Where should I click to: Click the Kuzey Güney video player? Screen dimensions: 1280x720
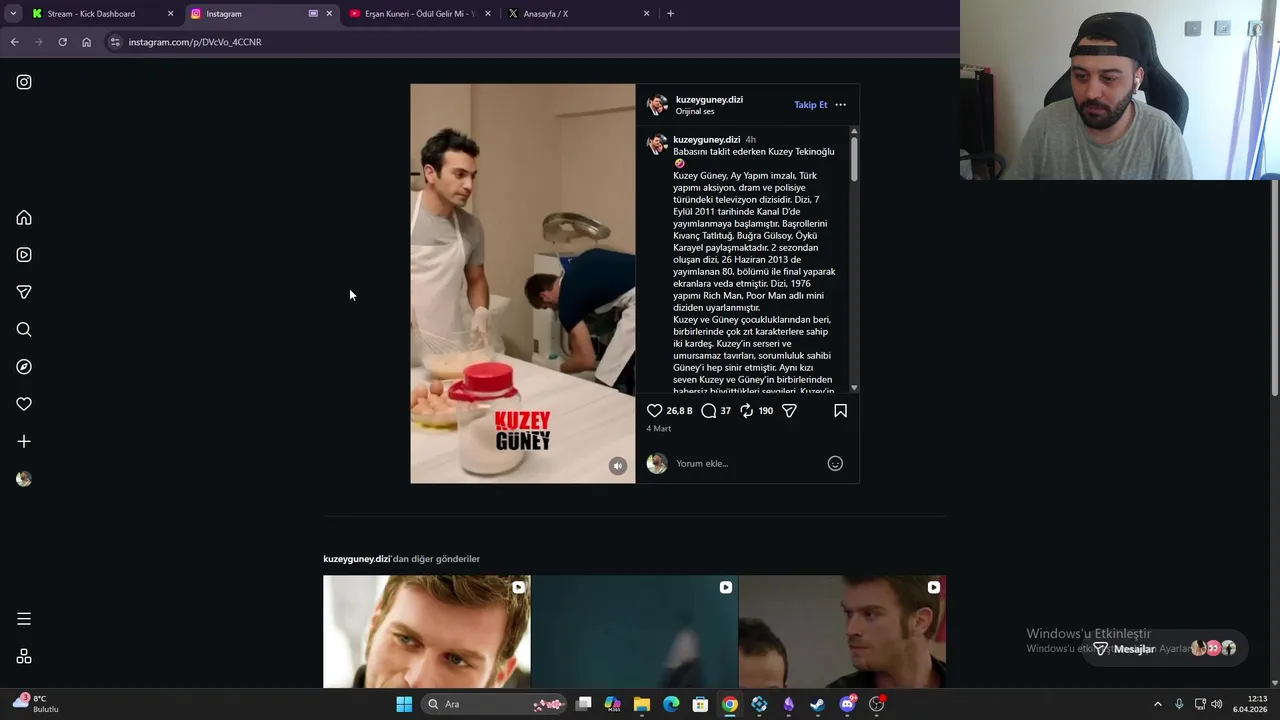tap(522, 284)
